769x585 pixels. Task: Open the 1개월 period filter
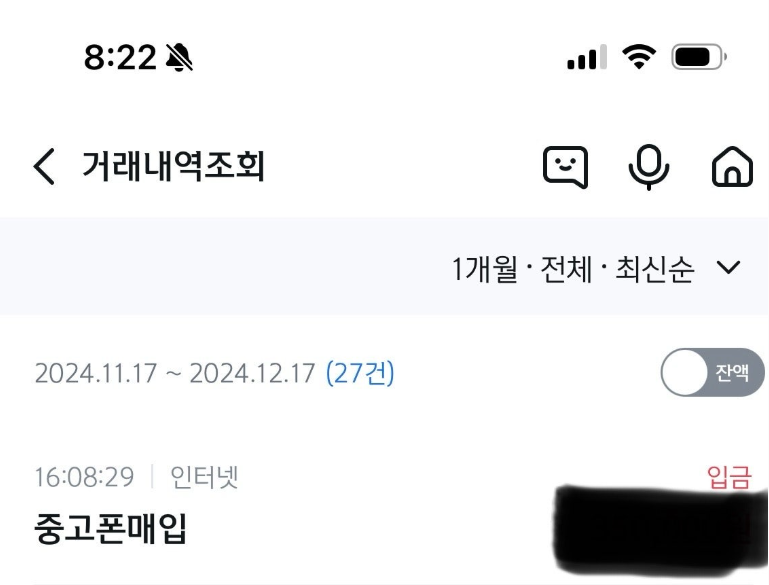(485, 268)
